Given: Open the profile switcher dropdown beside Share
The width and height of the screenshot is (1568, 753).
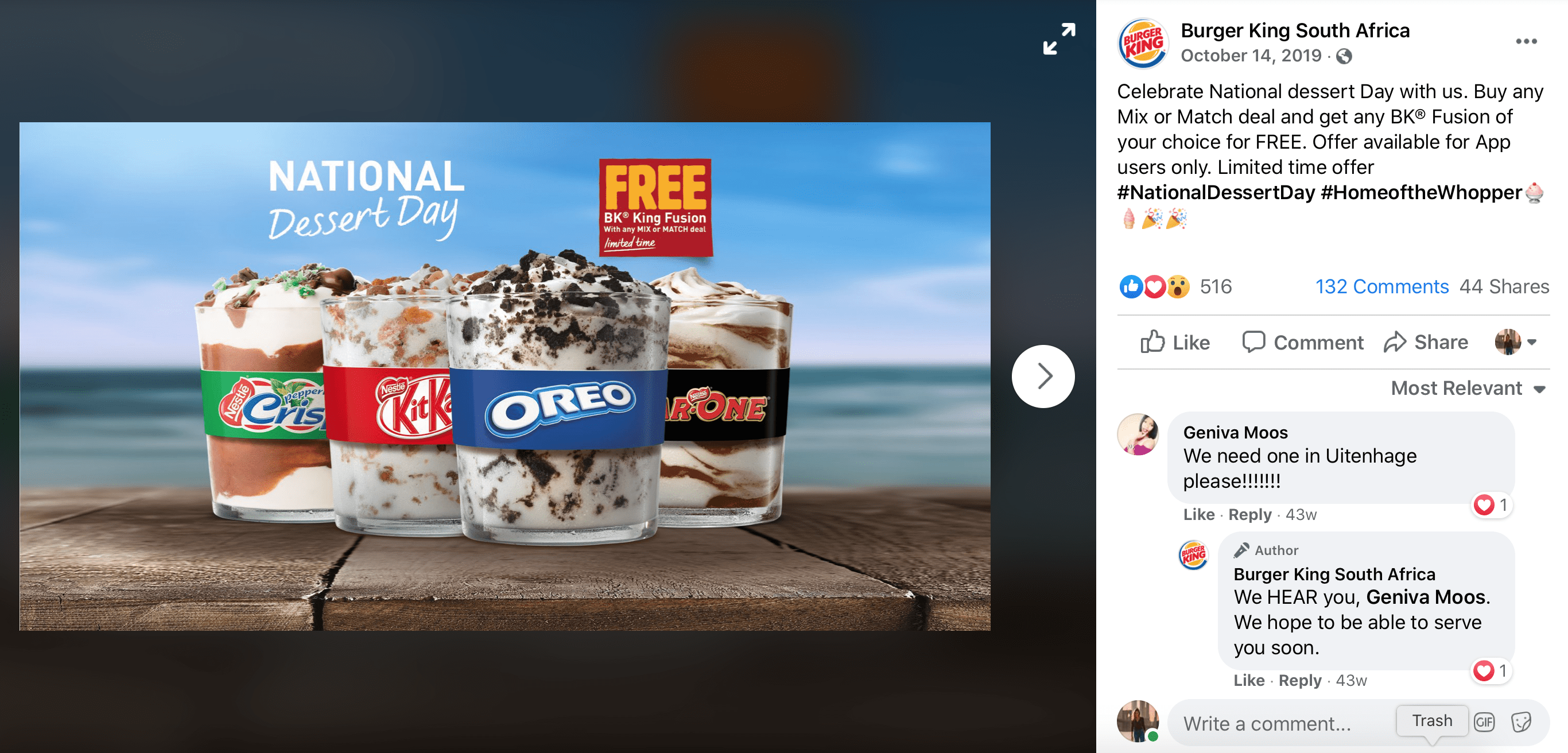Looking at the screenshot, I should pyautogui.click(x=1515, y=342).
